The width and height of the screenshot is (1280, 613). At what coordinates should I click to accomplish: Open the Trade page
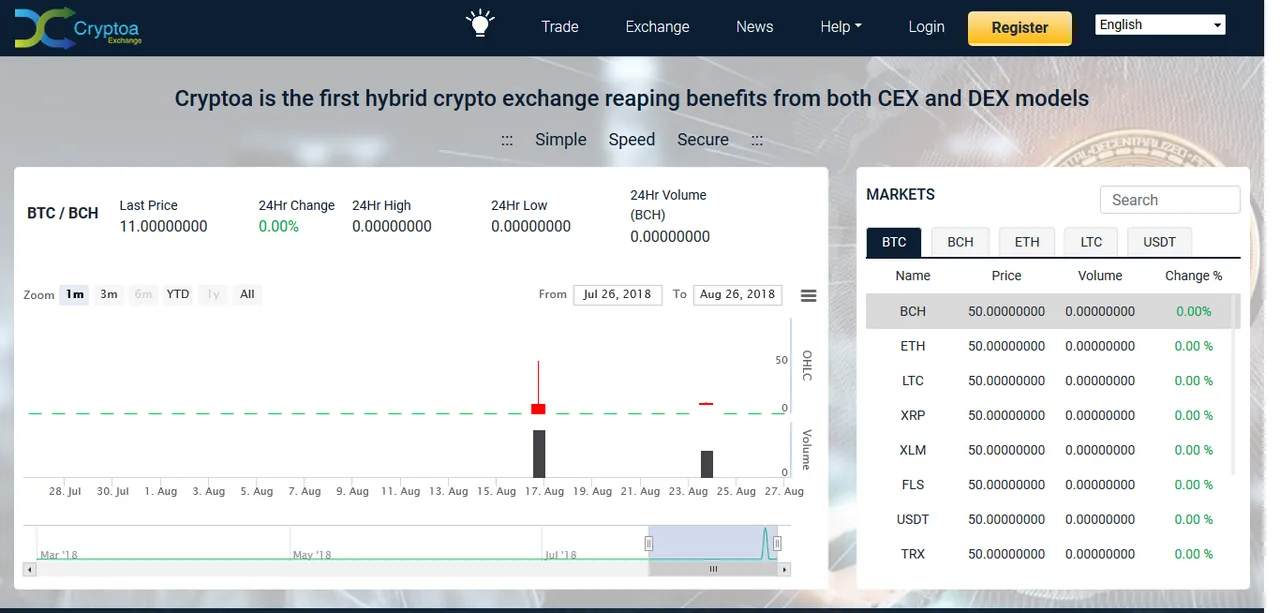tap(560, 27)
